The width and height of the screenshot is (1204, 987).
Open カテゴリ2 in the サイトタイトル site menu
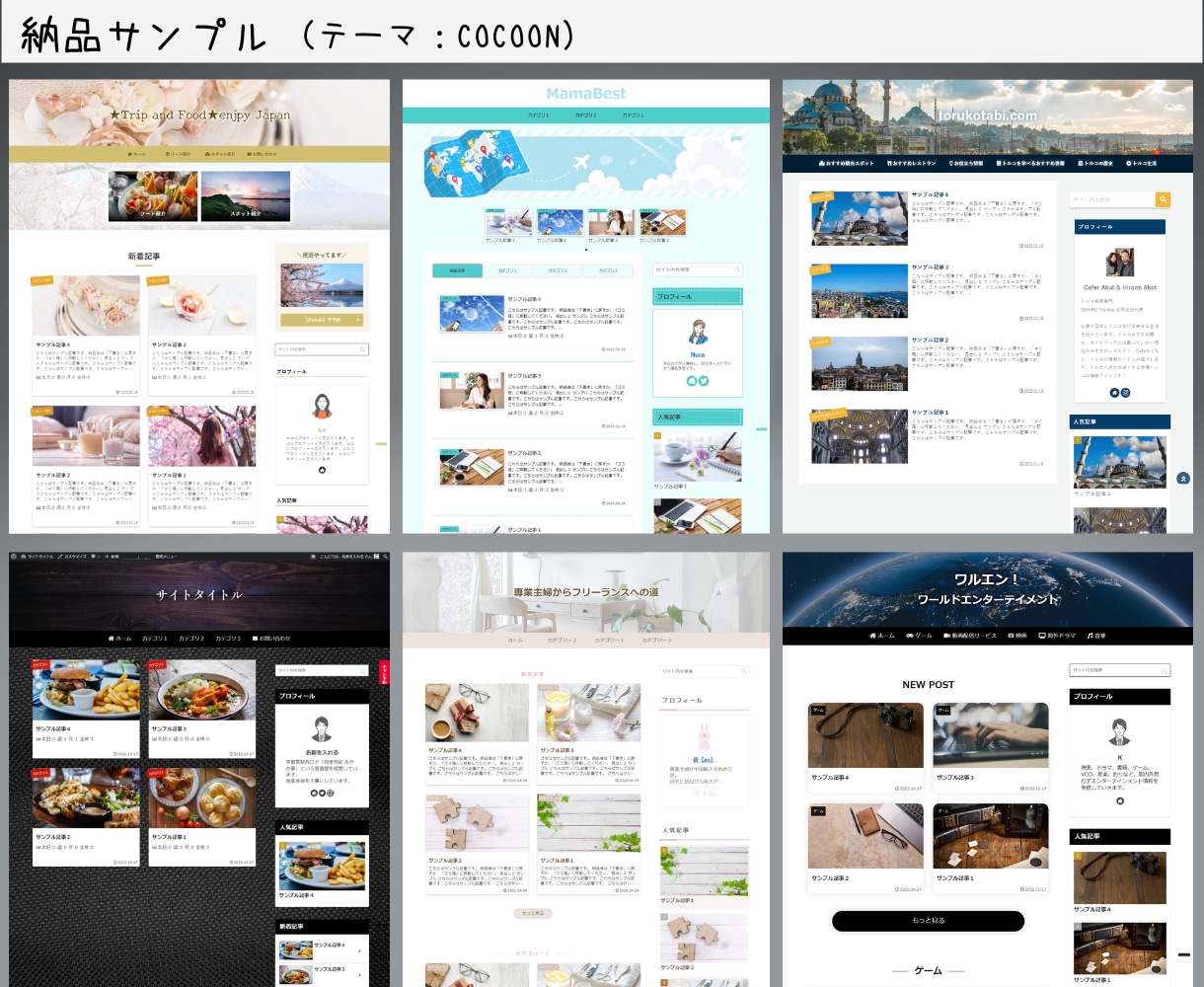coord(191,639)
